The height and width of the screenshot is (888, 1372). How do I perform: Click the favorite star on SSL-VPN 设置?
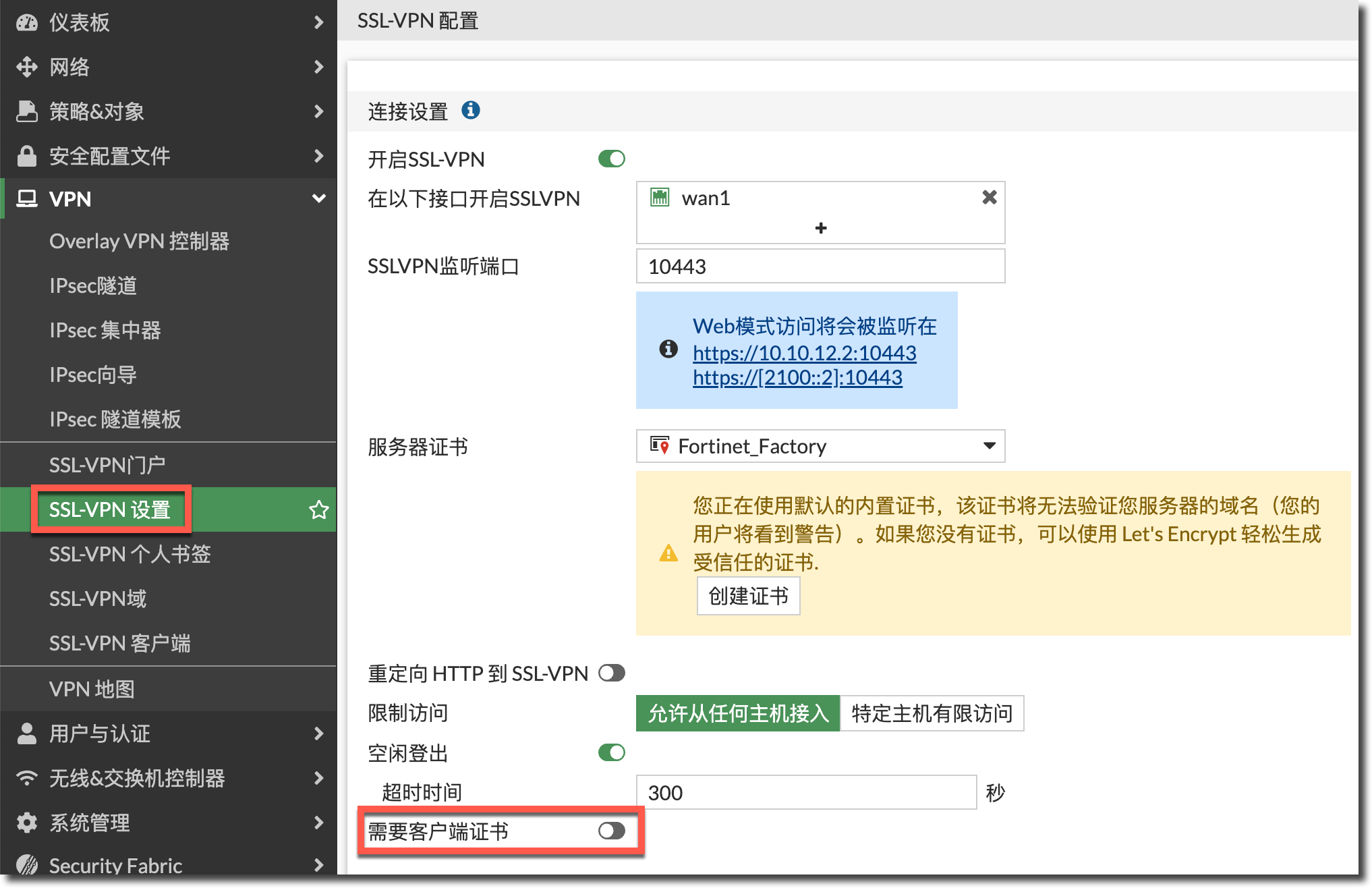pos(318,509)
